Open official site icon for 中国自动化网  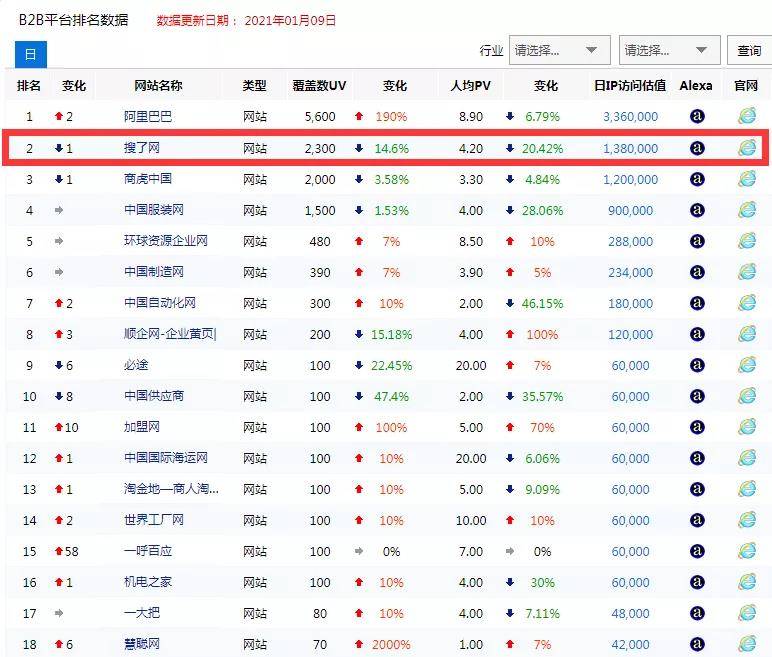click(x=747, y=302)
